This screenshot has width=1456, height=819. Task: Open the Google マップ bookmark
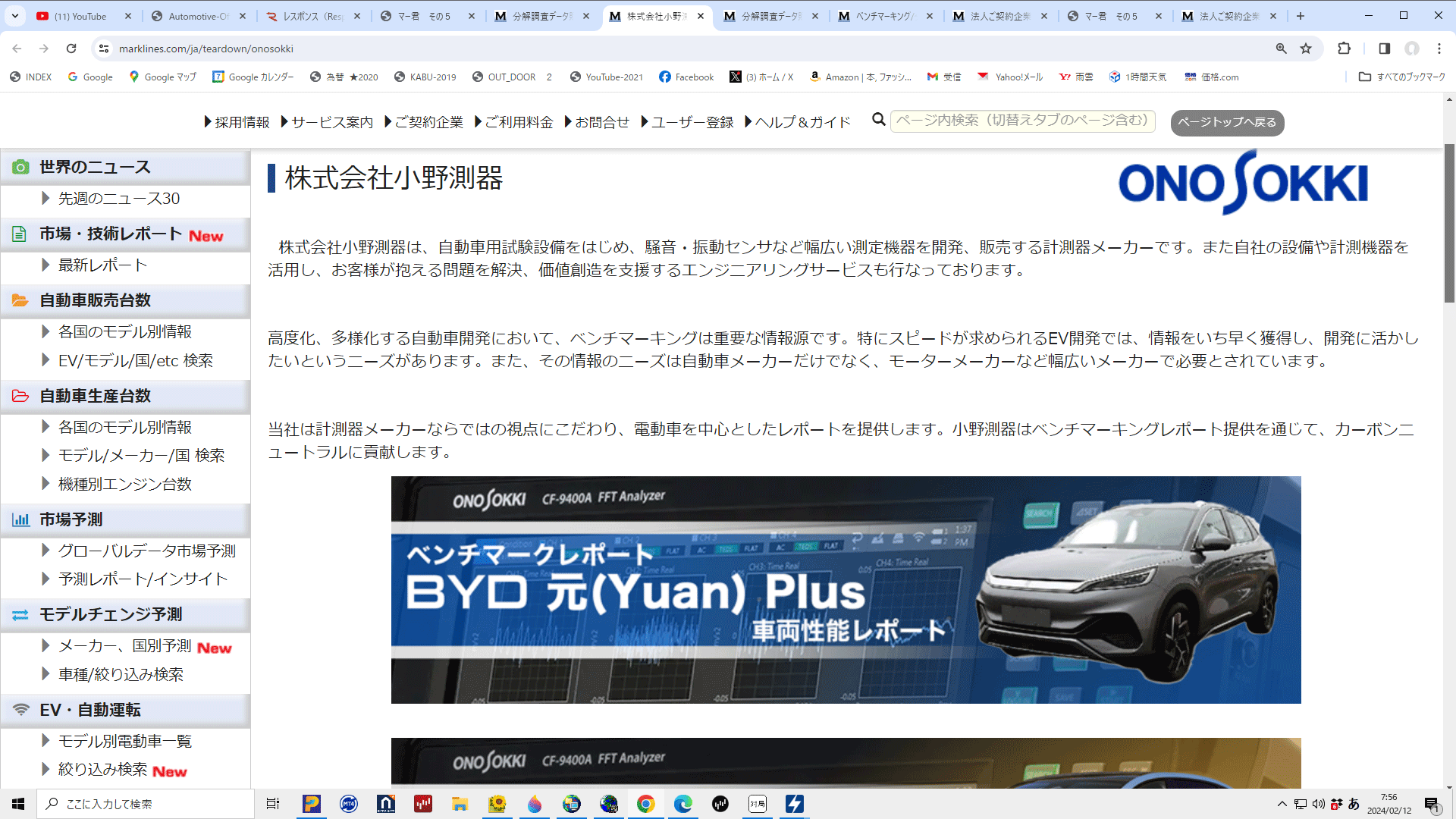(x=162, y=77)
